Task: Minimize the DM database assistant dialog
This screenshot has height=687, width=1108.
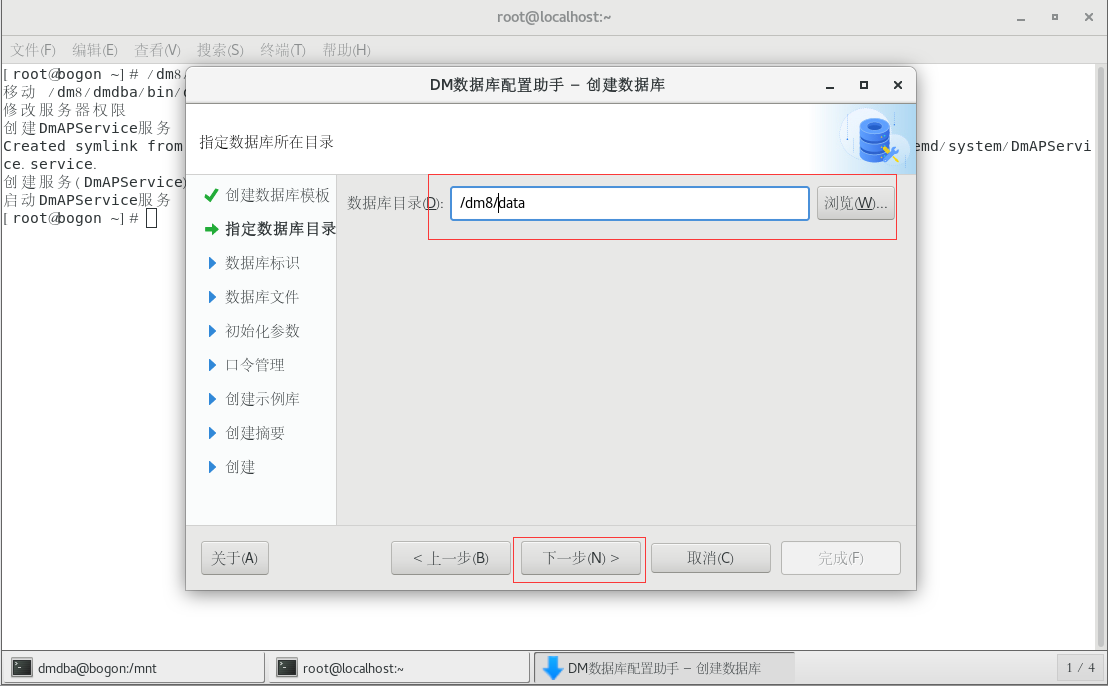Action: (x=830, y=86)
